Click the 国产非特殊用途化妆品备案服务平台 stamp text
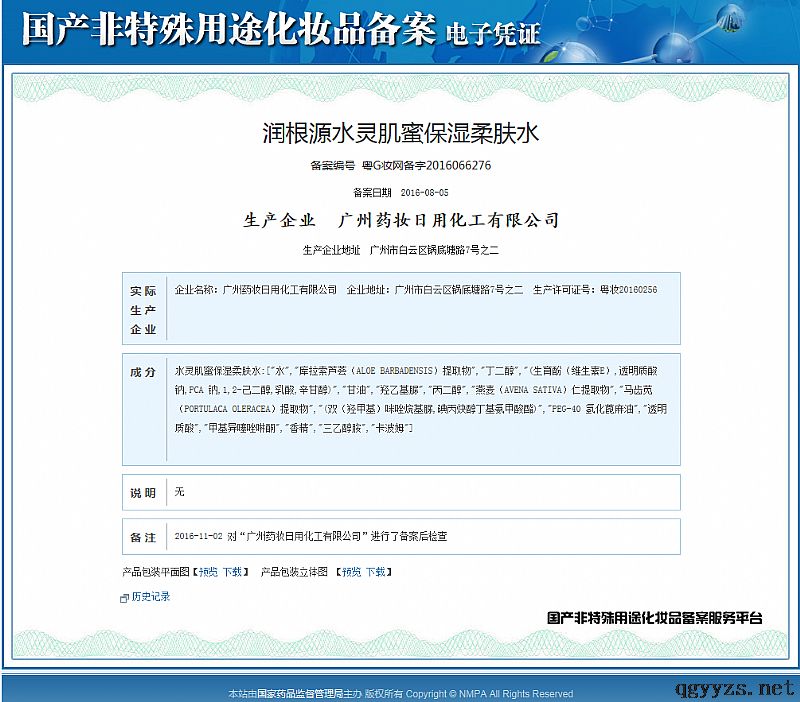 [x=655, y=618]
